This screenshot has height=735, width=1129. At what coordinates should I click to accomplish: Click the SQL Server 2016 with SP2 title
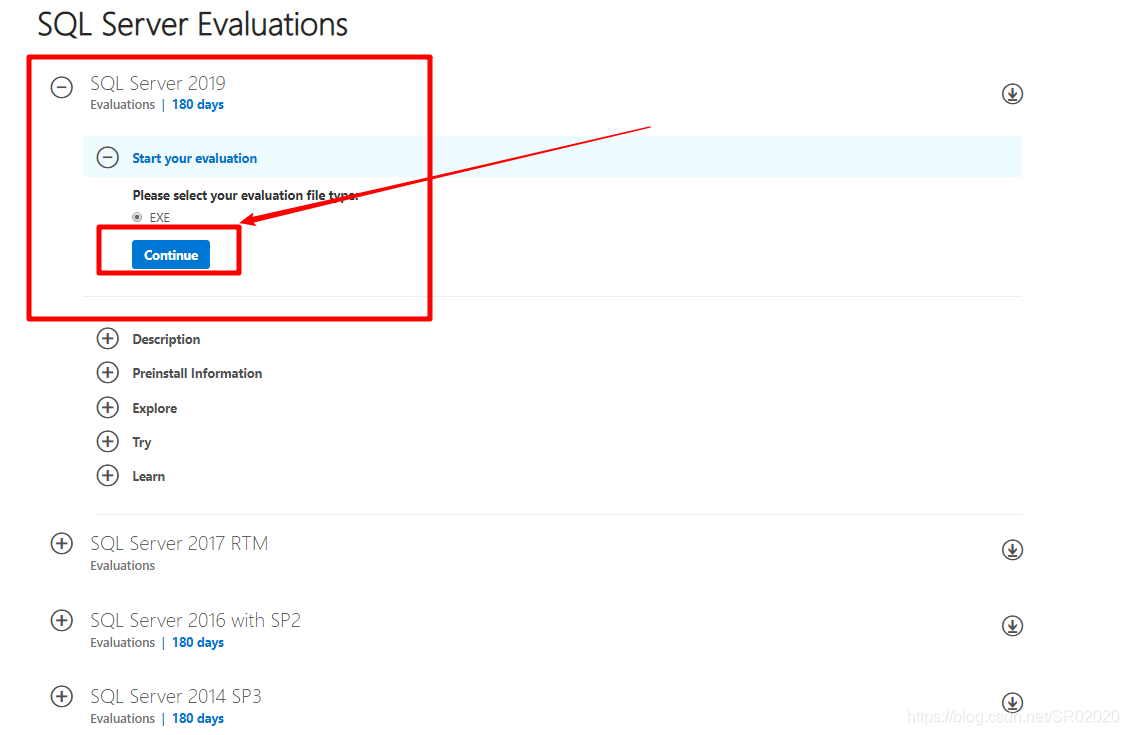coord(195,620)
